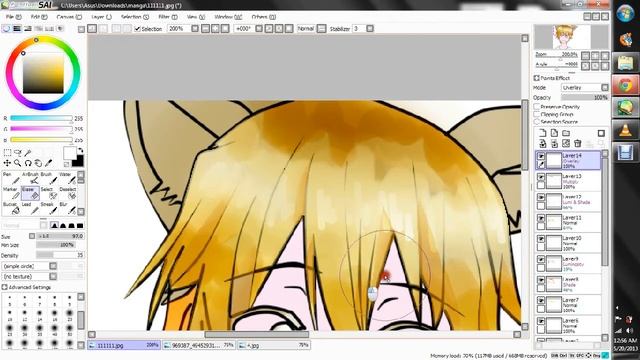Open the Stabilizer value dropdown
The image size is (640, 360).
[370, 29]
